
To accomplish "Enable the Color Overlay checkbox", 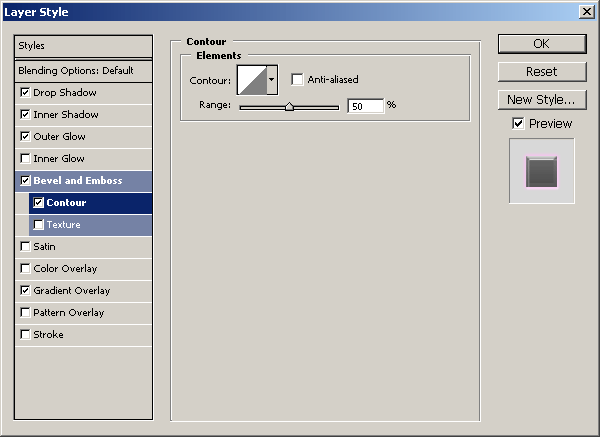I will pos(25,269).
